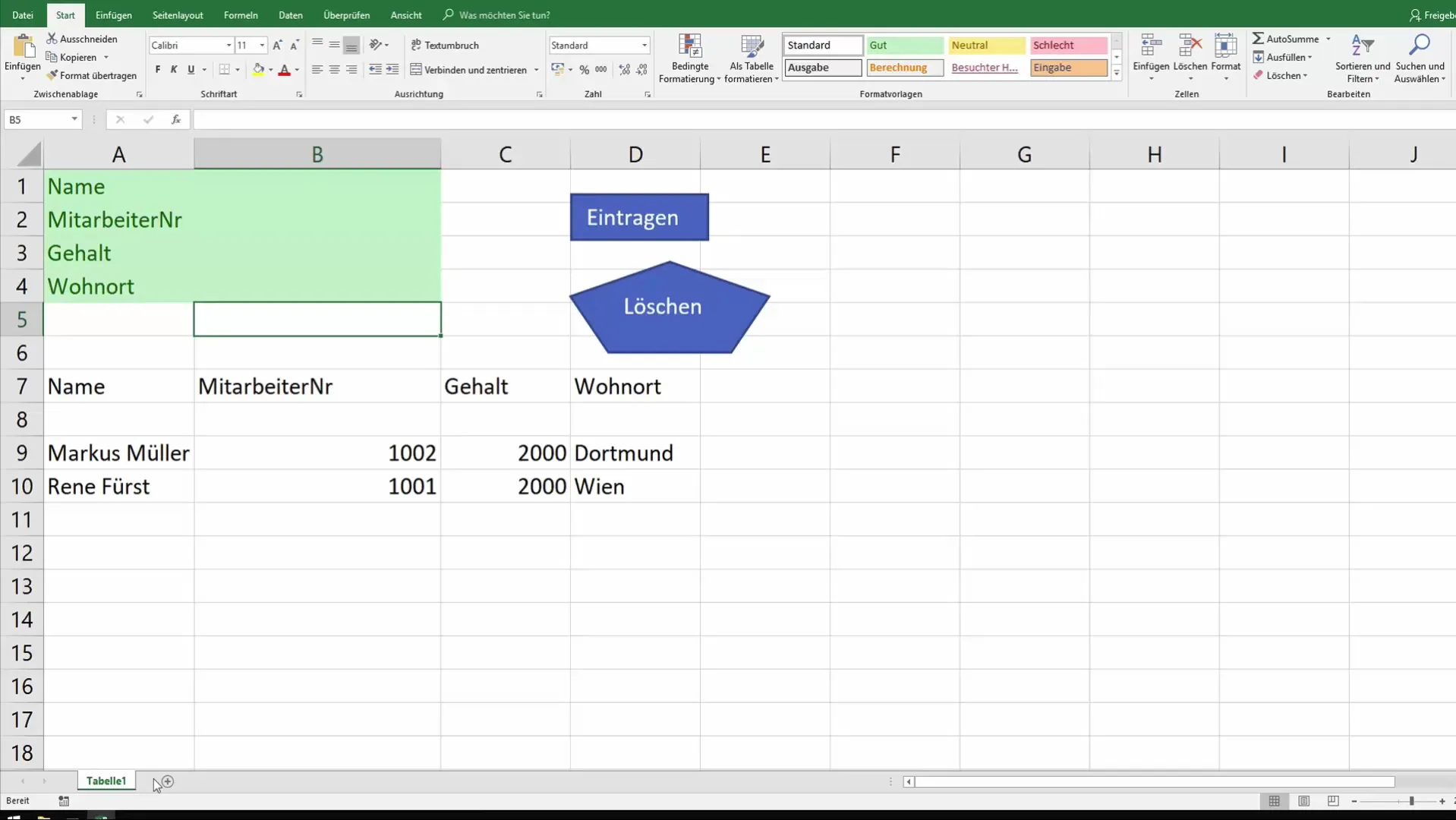Open the font name Calibri dropdown
This screenshot has width=1456, height=820.
click(228, 46)
